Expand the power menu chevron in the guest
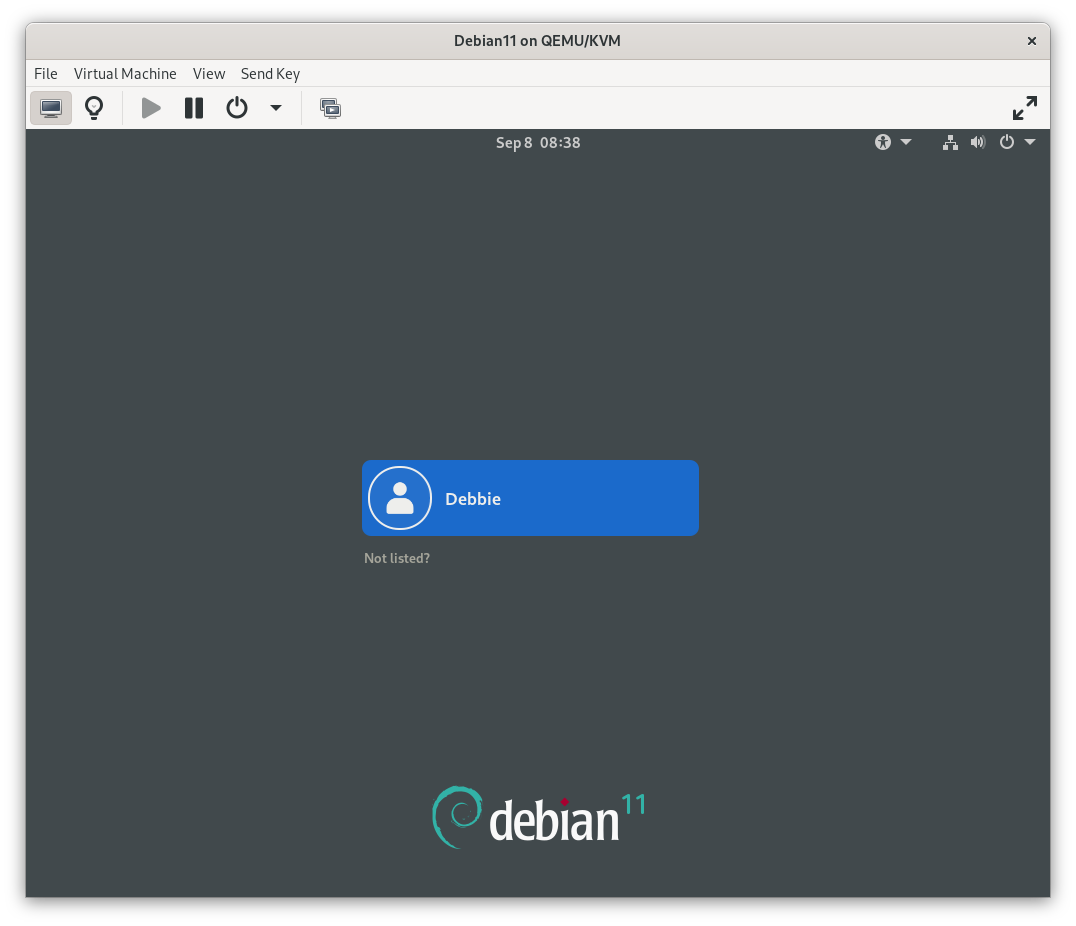The width and height of the screenshot is (1076, 926). 1029,142
